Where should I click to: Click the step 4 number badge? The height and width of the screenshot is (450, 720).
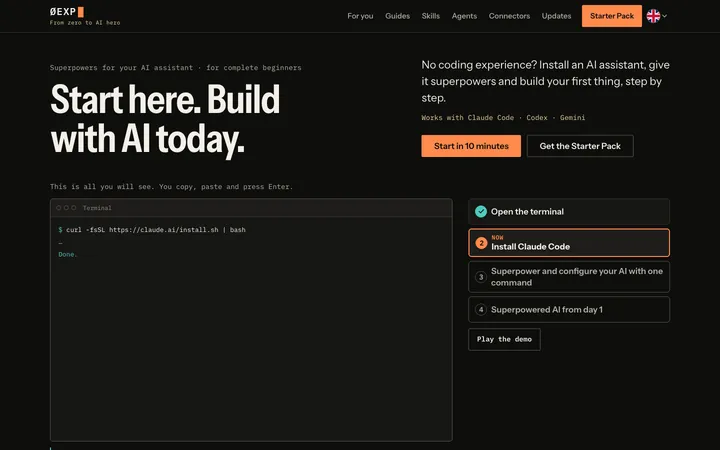481,309
